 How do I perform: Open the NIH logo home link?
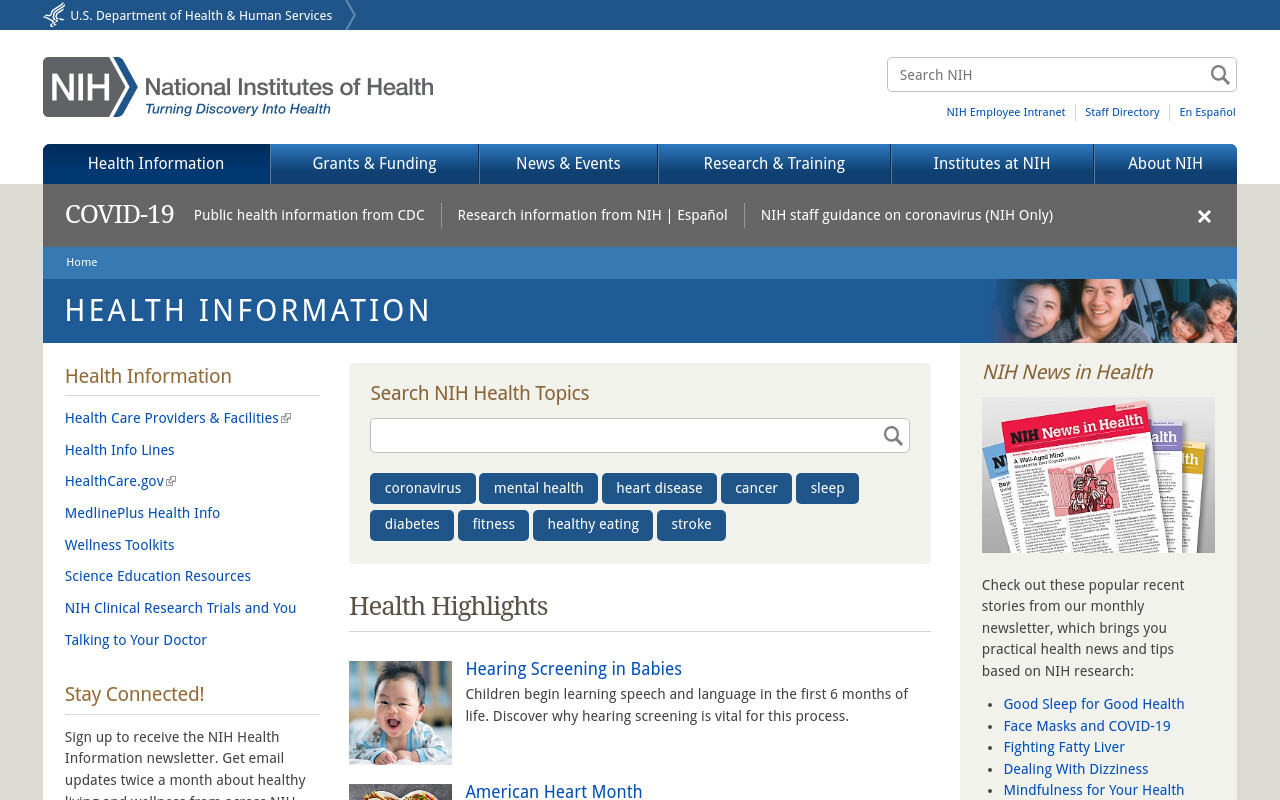(x=238, y=87)
